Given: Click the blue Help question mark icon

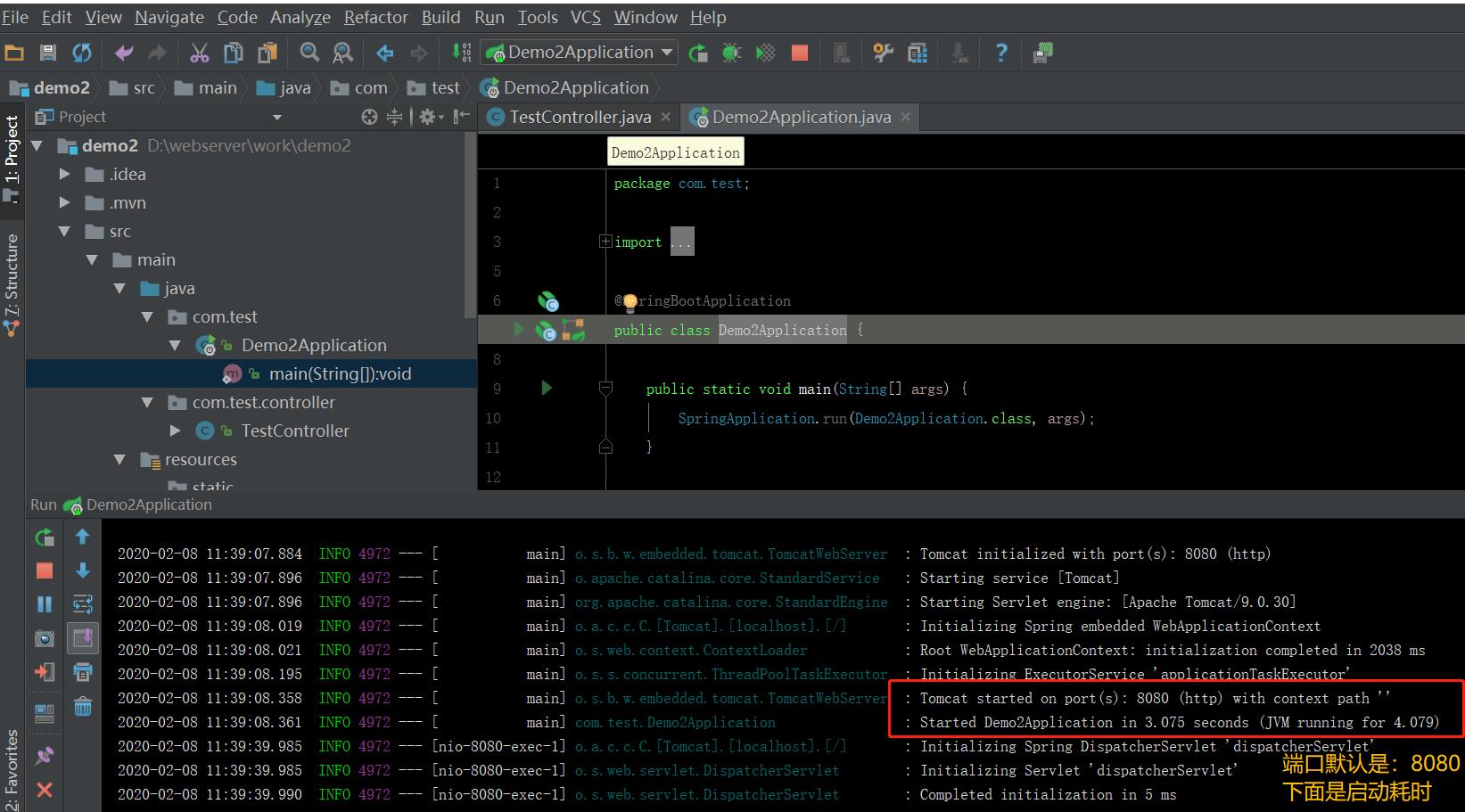Looking at the screenshot, I should click(x=1000, y=53).
